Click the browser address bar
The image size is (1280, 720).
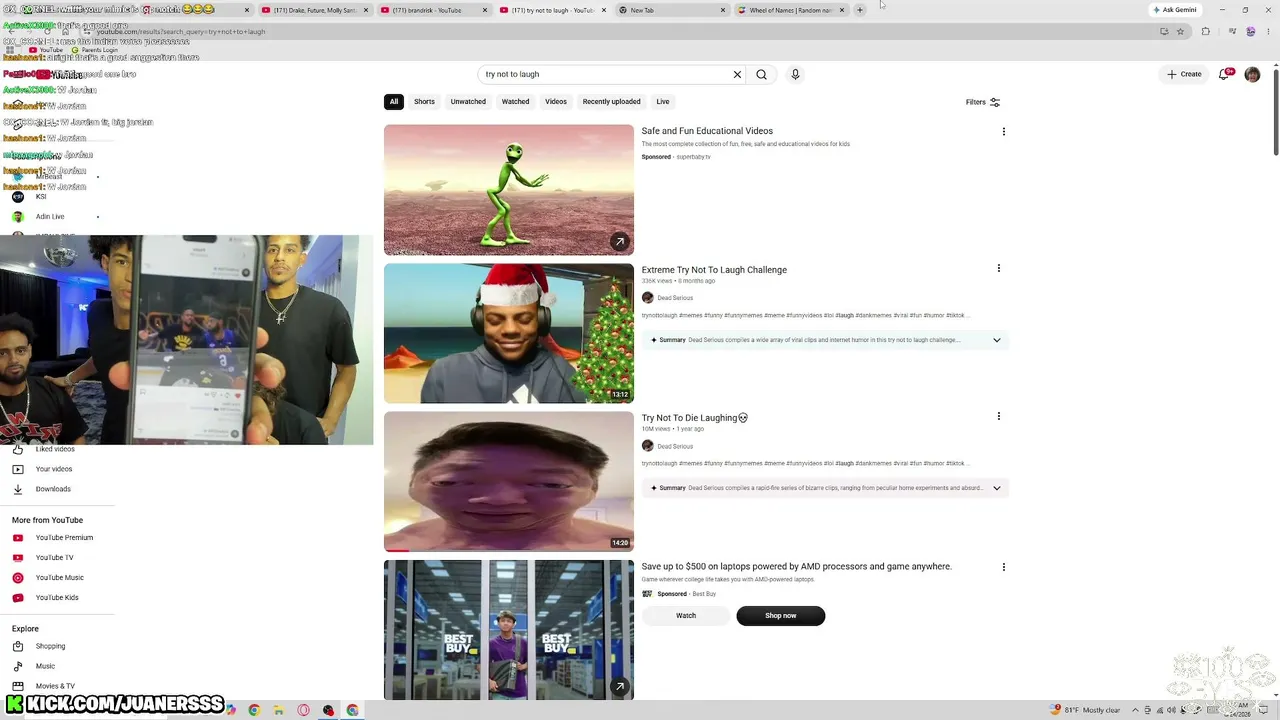(620, 31)
